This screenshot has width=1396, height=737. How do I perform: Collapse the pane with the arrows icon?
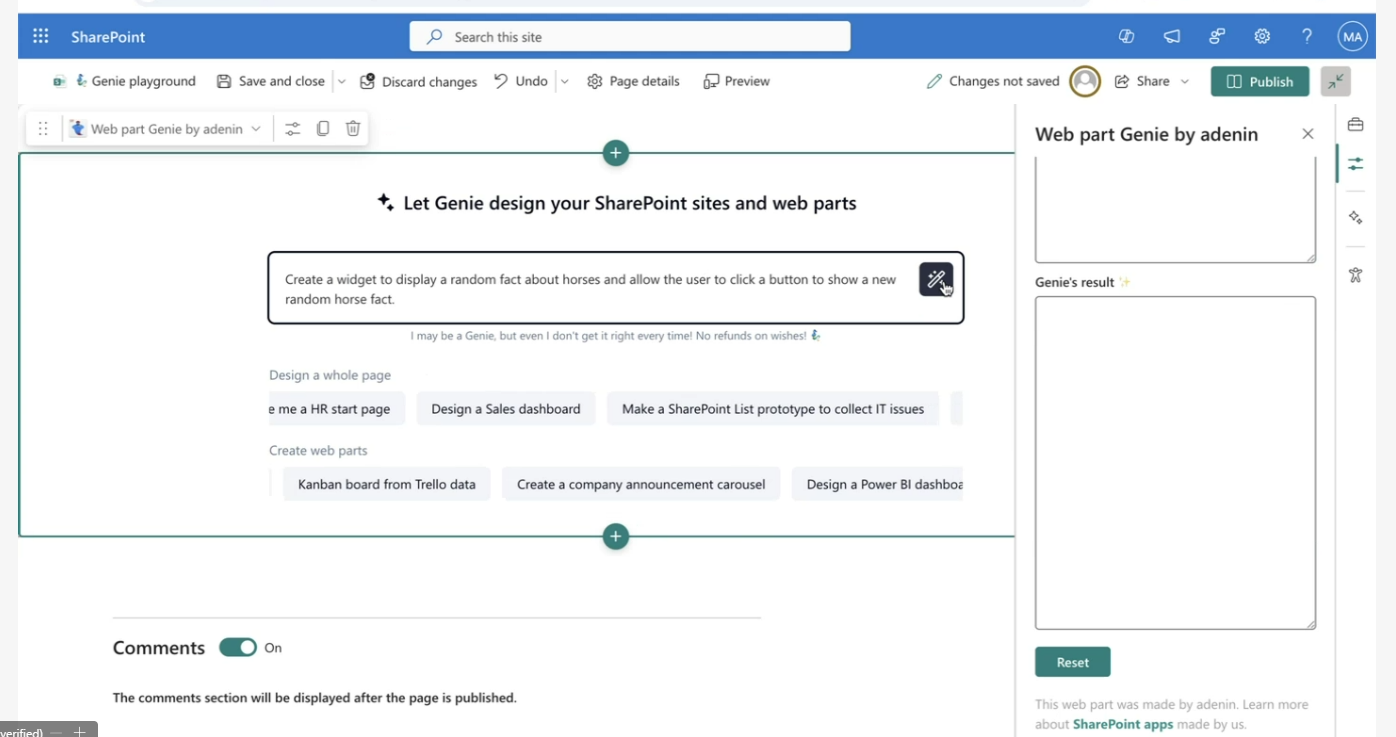pos(1335,81)
